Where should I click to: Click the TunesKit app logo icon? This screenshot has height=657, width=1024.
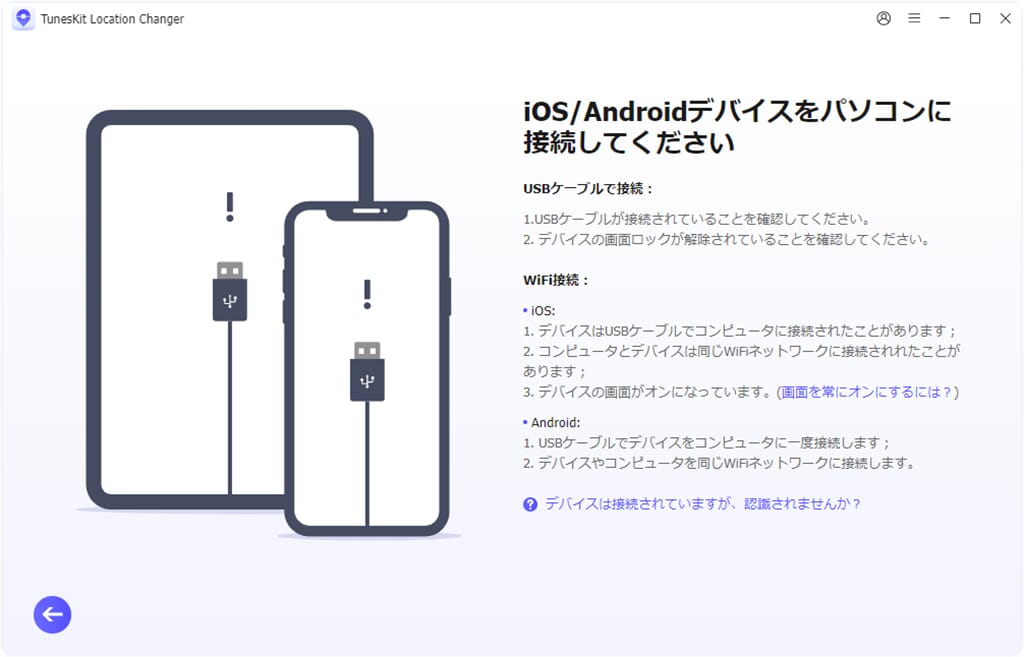[x=24, y=18]
